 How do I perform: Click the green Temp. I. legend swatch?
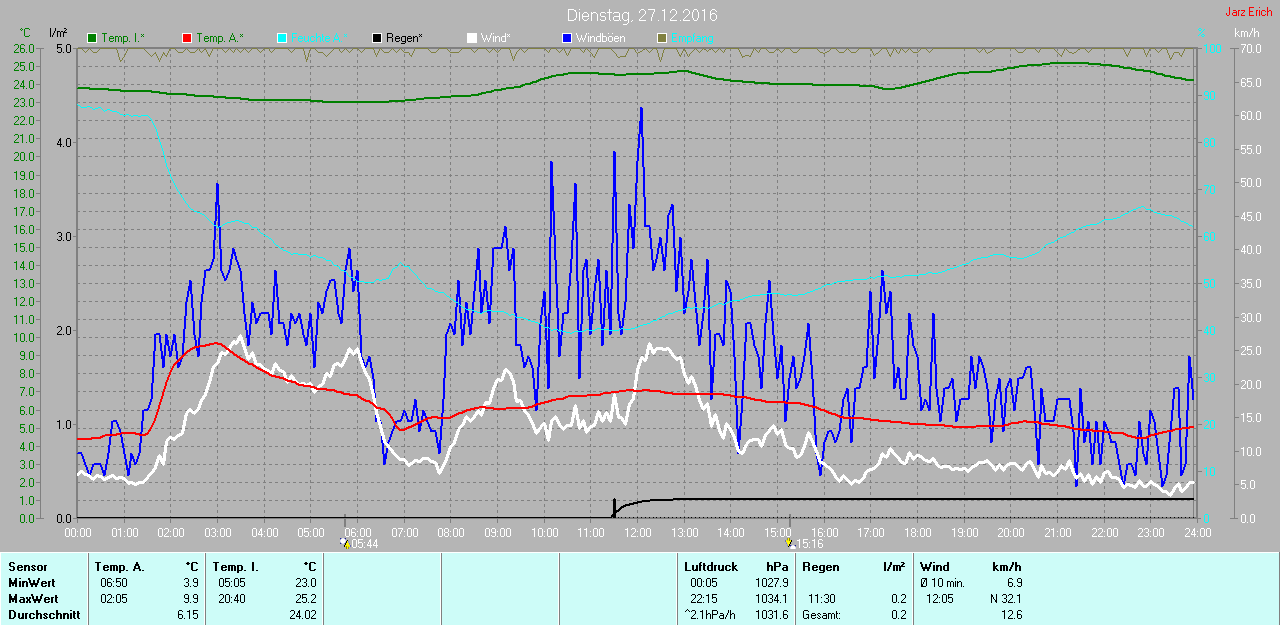(x=93, y=38)
